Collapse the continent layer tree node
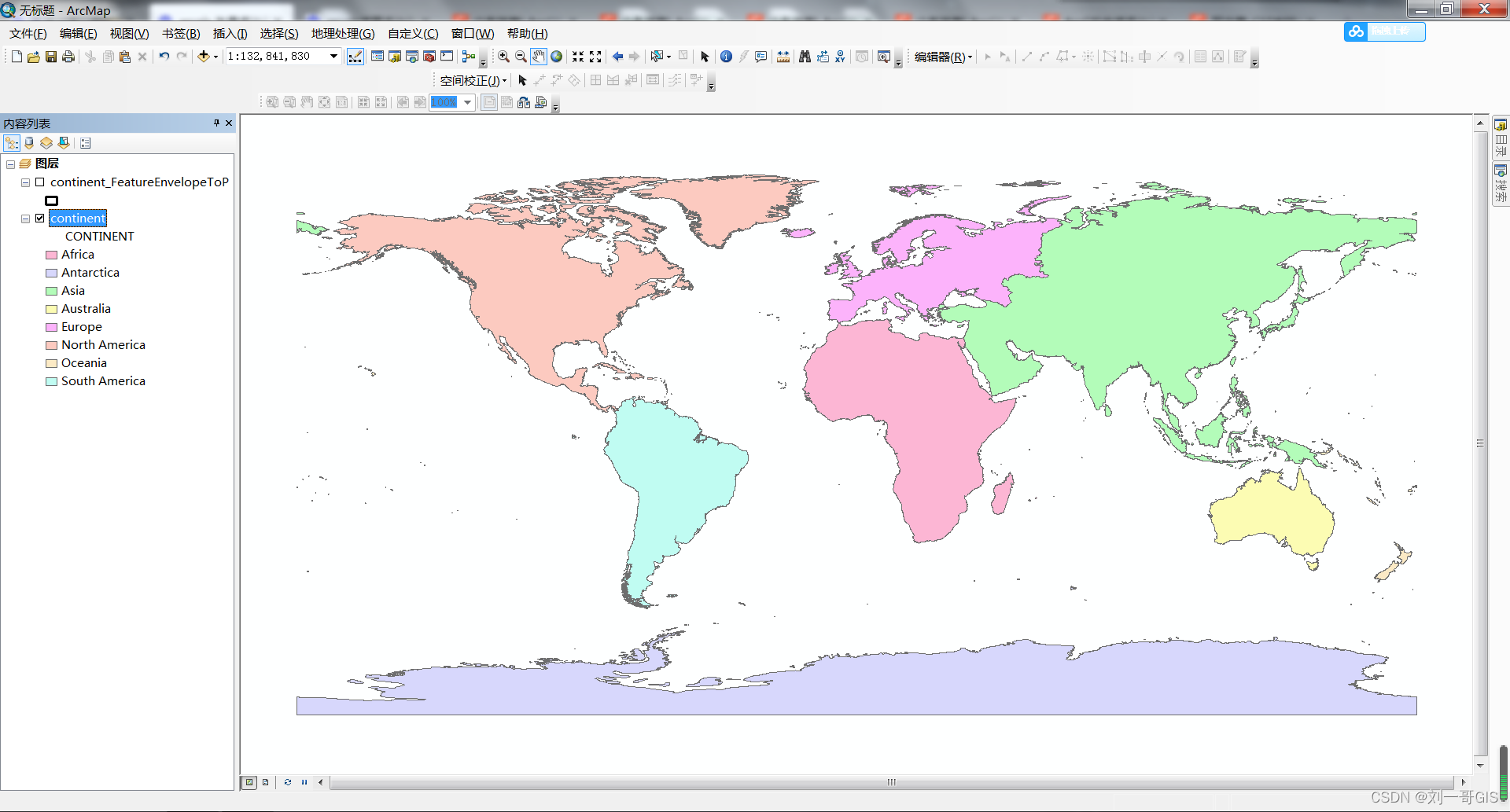The height and width of the screenshot is (812, 1510). 25,219
